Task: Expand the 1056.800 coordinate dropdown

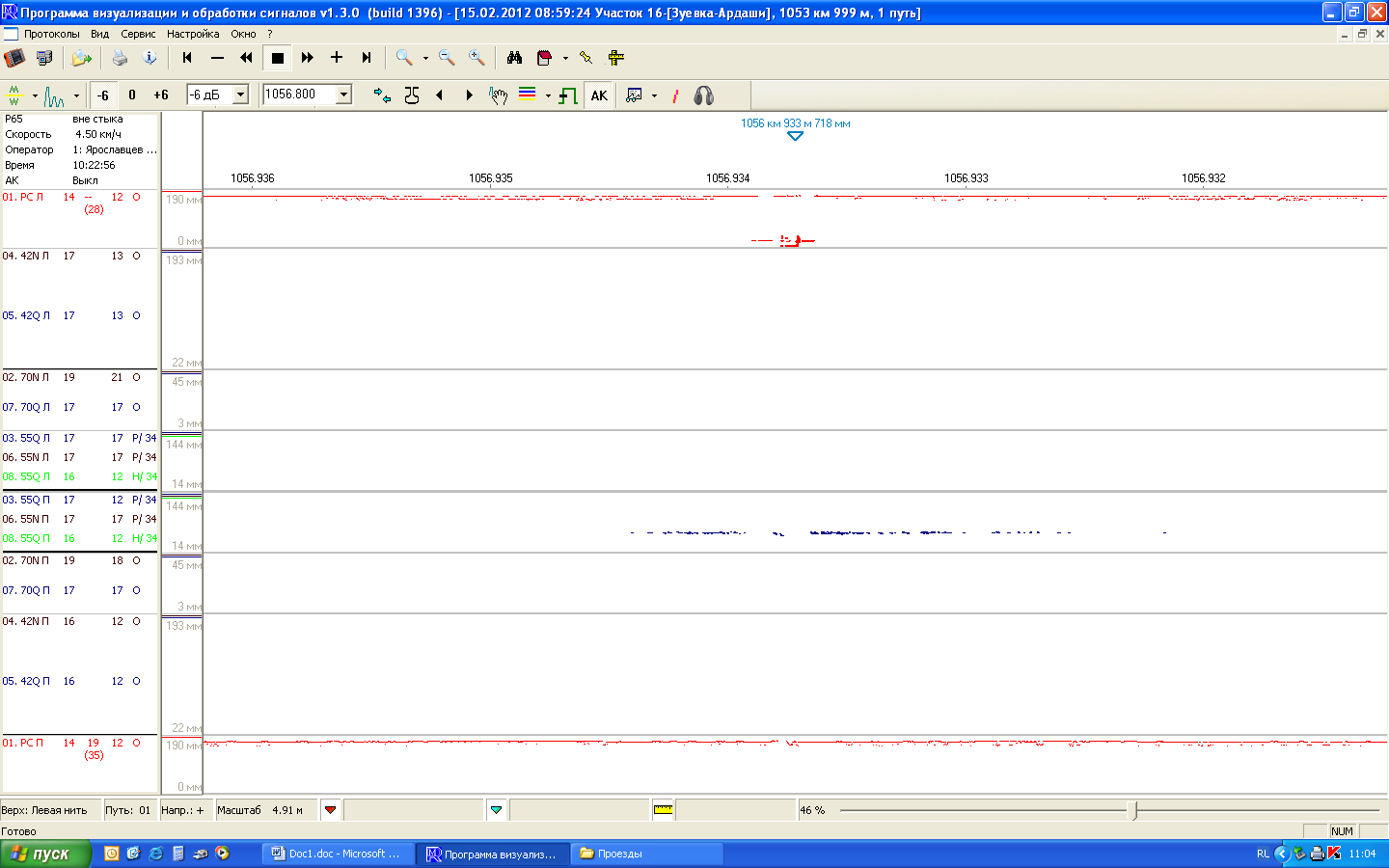Action: (343, 95)
